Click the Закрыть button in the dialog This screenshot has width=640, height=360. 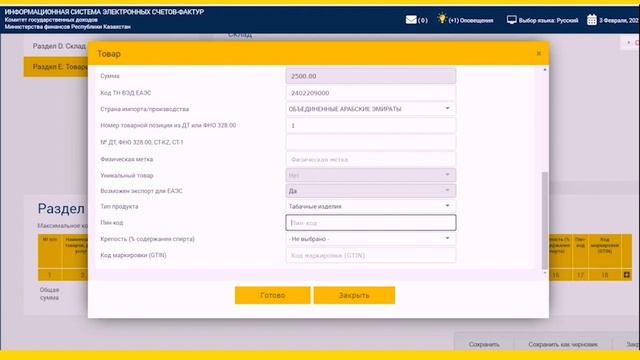point(354,295)
